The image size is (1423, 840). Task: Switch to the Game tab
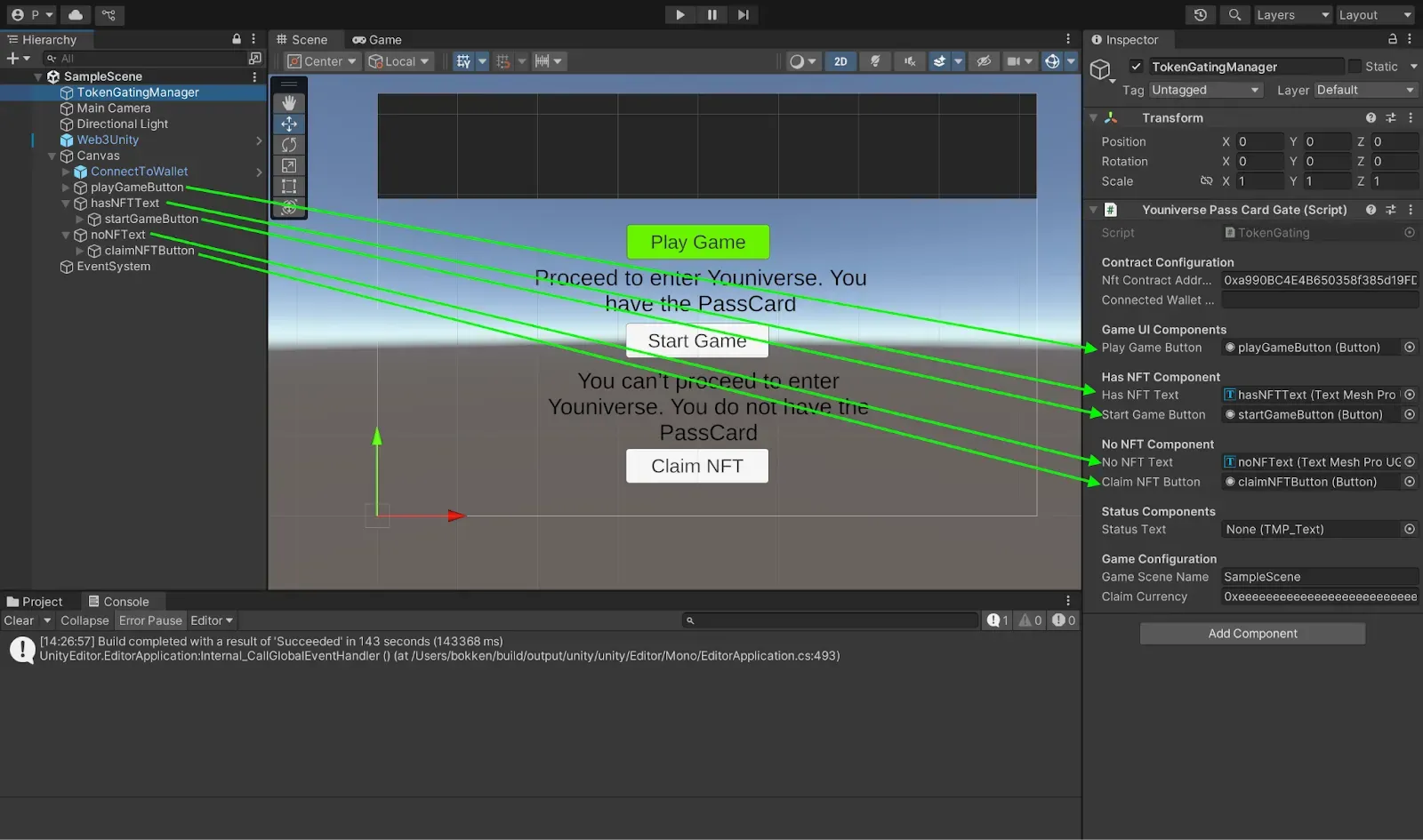click(x=377, y=40)
